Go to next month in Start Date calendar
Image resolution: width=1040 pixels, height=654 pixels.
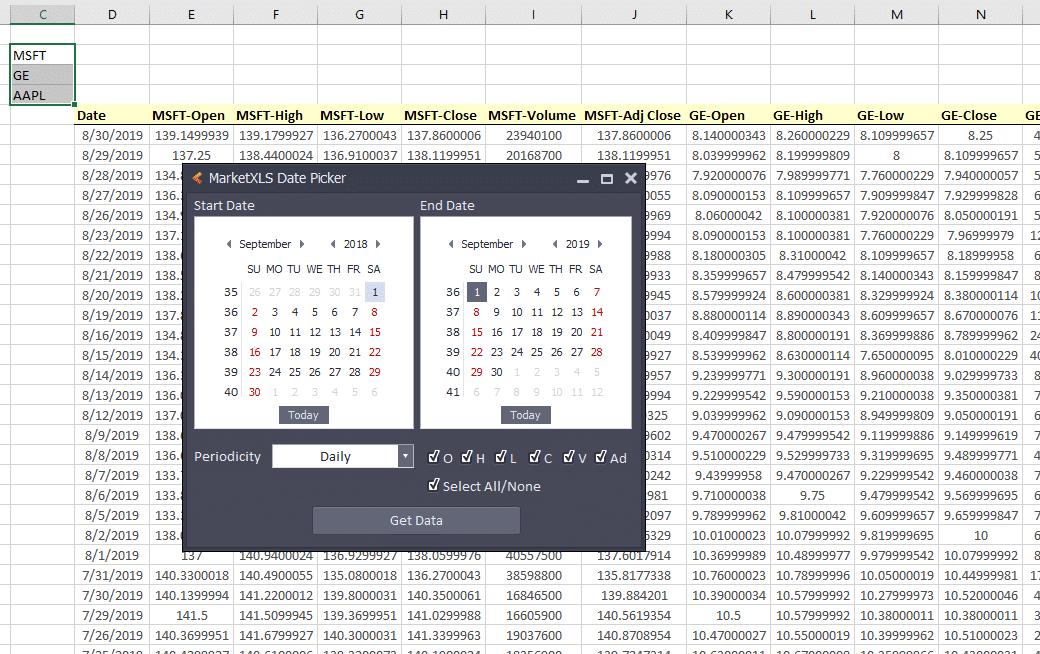tap(302, 244)
